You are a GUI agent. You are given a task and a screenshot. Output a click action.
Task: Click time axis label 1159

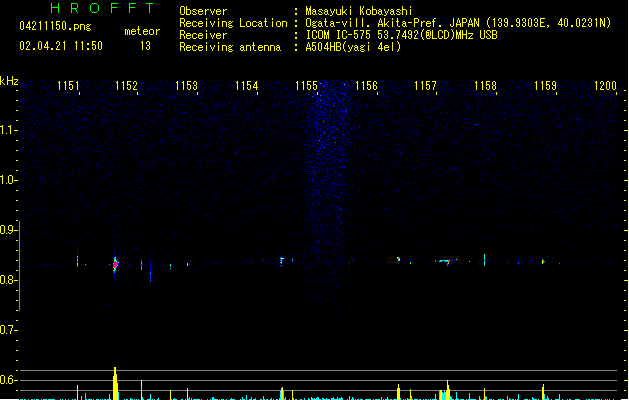(x=545, y=86)
